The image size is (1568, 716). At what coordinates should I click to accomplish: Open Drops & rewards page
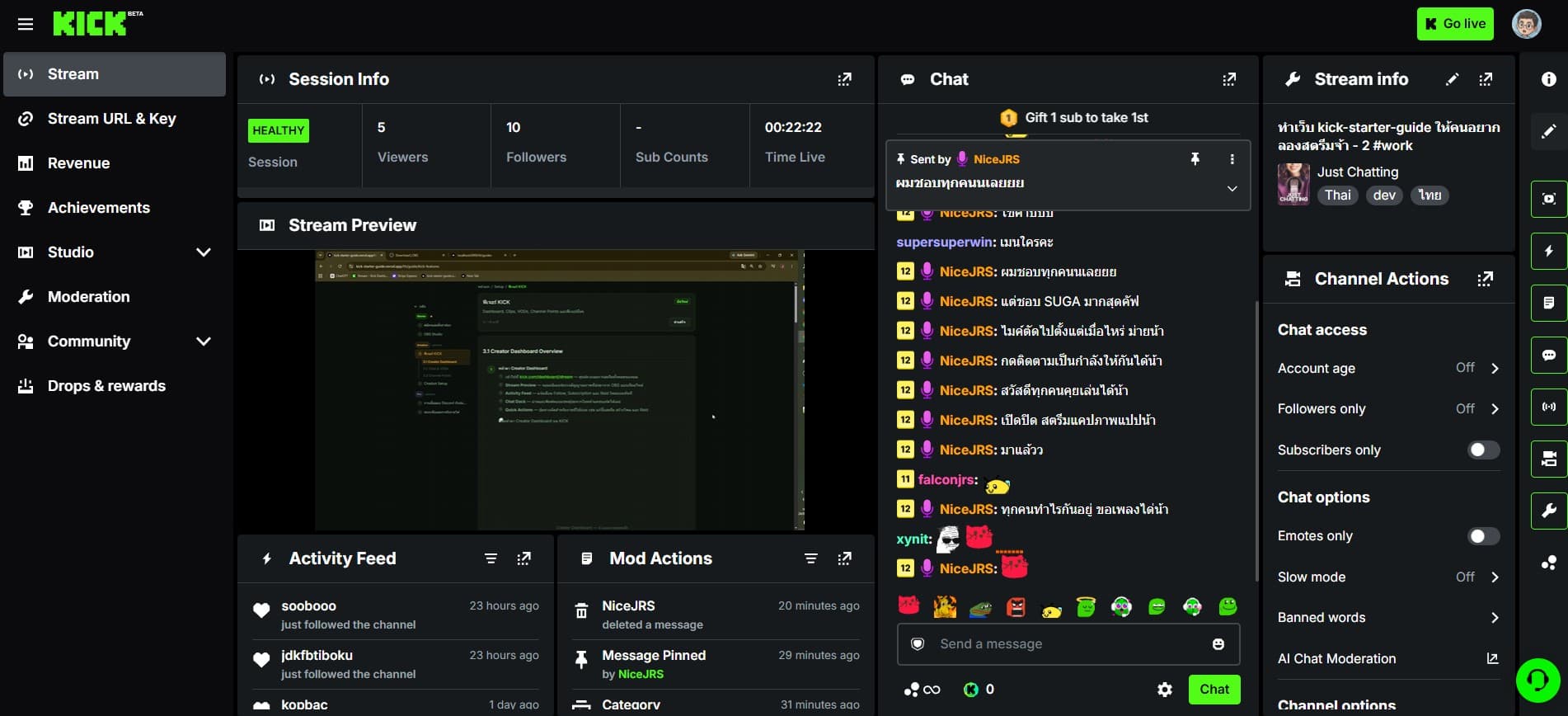pyautogui.click(x=115, y=386)
